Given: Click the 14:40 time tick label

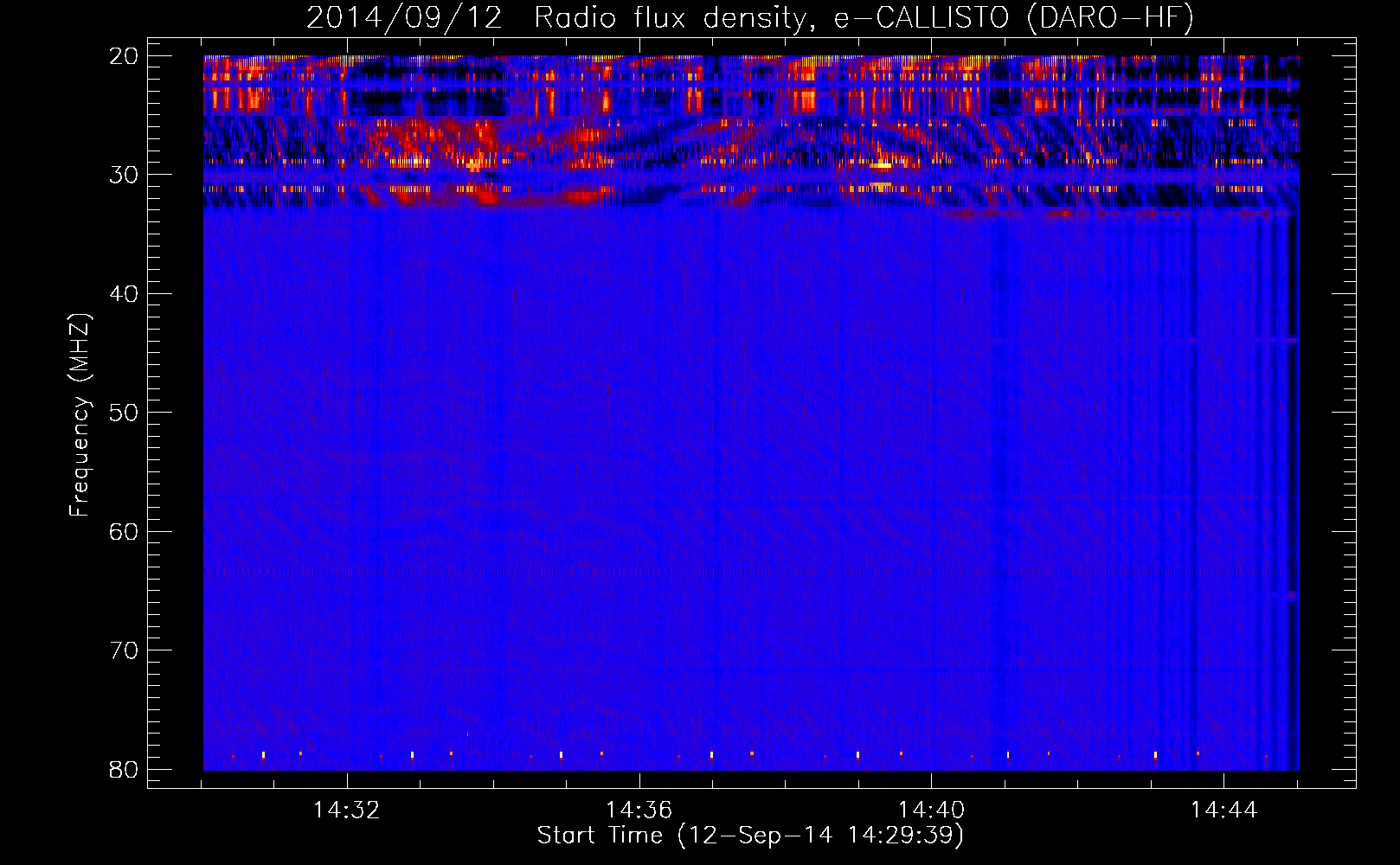Looking at the screenshot, I should coord(931,811).
